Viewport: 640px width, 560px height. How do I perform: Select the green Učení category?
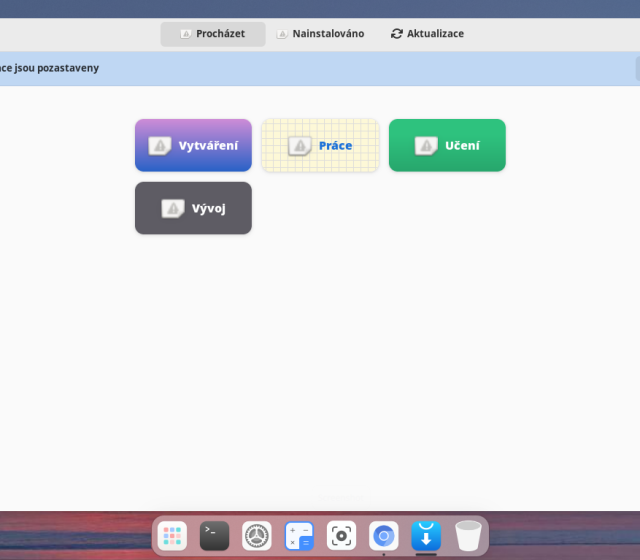pyautogui.click(x=447, y=146)
